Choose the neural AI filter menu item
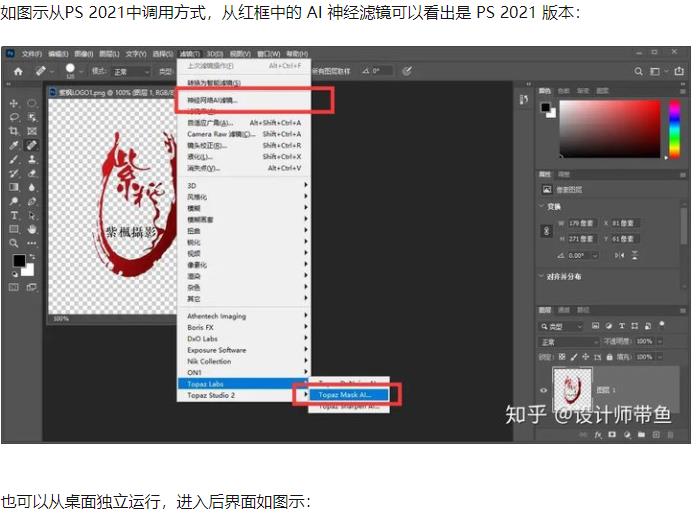The width and height of the screenshot is (699, 515). click(244, 100)
